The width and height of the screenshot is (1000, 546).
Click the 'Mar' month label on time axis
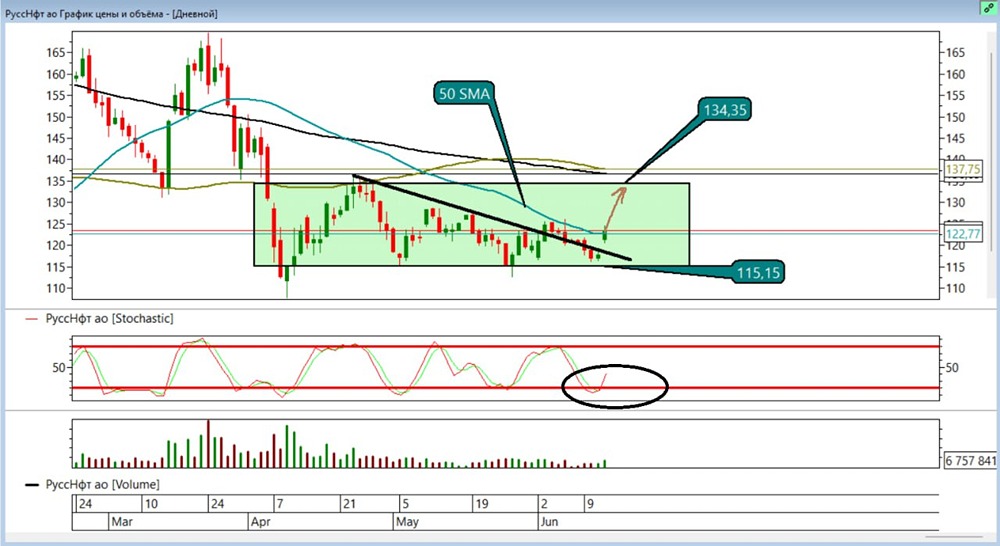122,522
